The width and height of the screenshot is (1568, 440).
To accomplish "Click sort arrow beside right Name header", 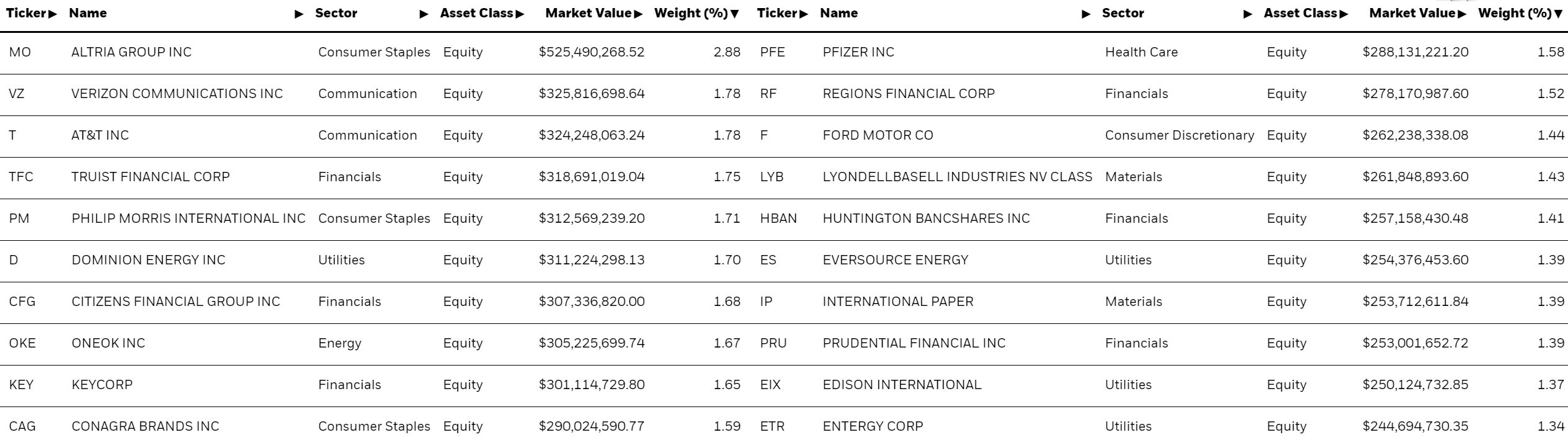I will (x=1086, y=14).
